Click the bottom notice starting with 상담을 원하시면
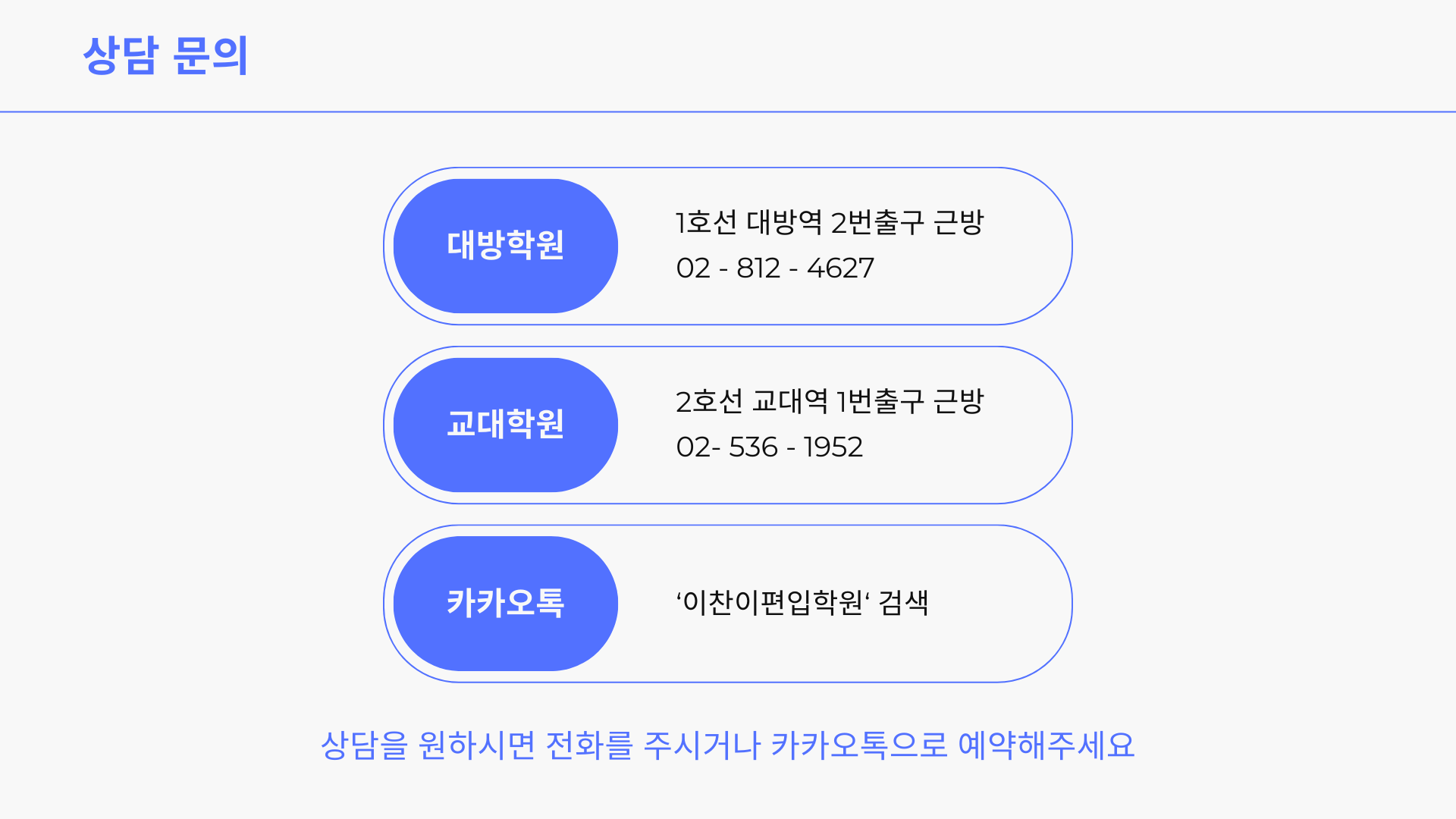Viewport: 1456px width, 819px height. click(x=728, y=745)
